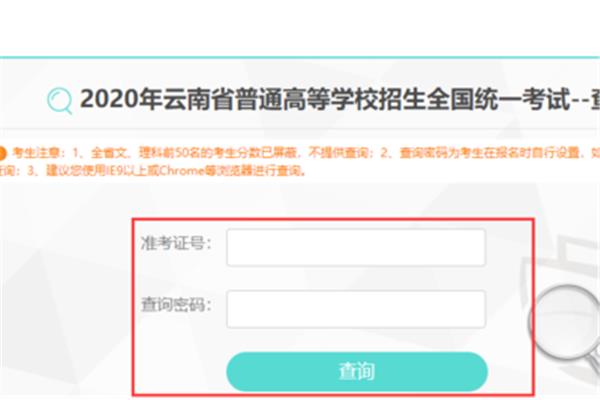Click the 准考证号 field label
600x400 pixels.
176,243
